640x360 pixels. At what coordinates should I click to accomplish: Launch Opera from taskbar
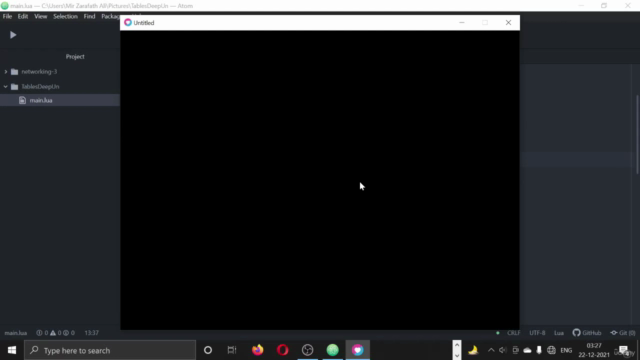282,350
